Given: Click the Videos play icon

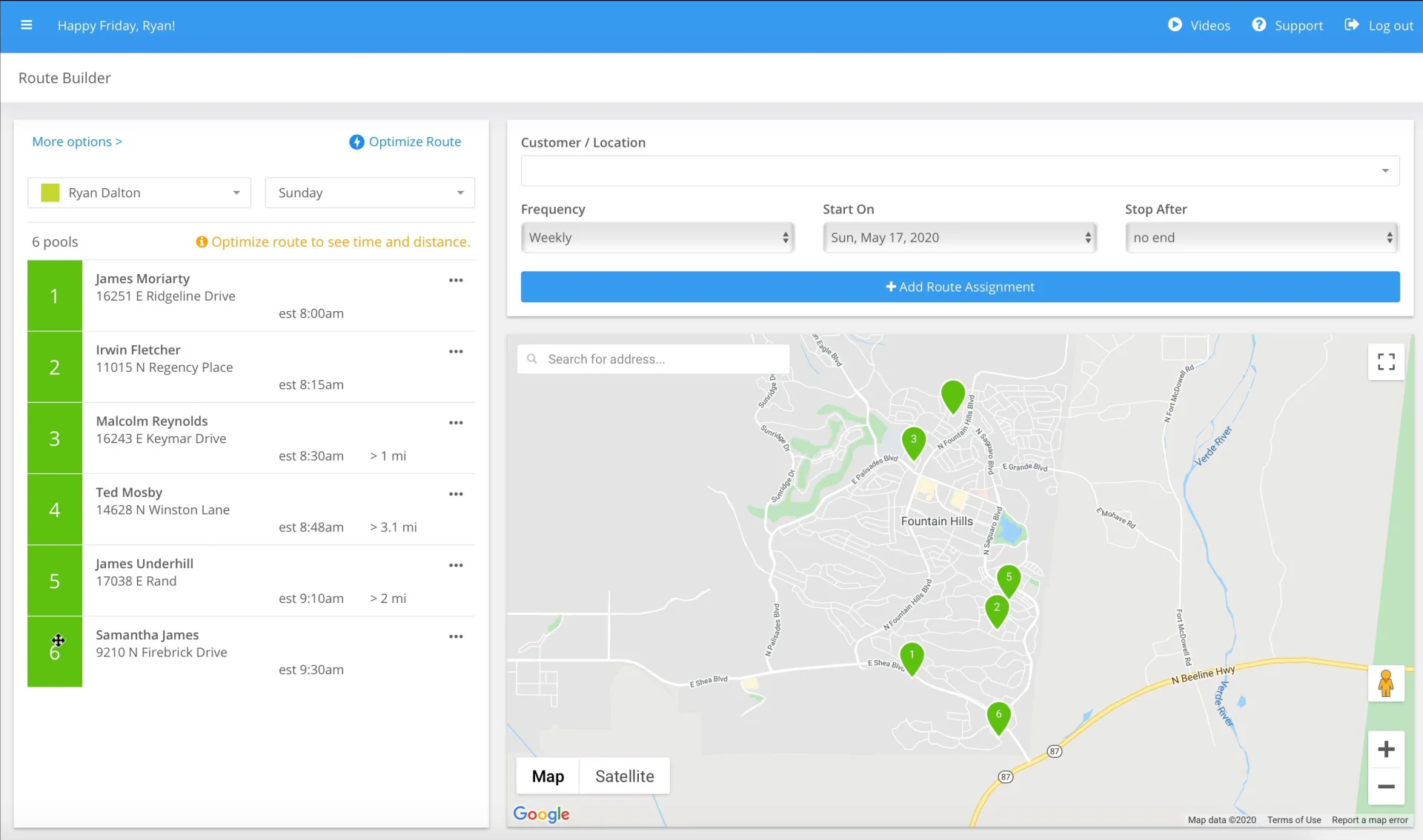Looking at the screenshot, I should (1175, 25).
